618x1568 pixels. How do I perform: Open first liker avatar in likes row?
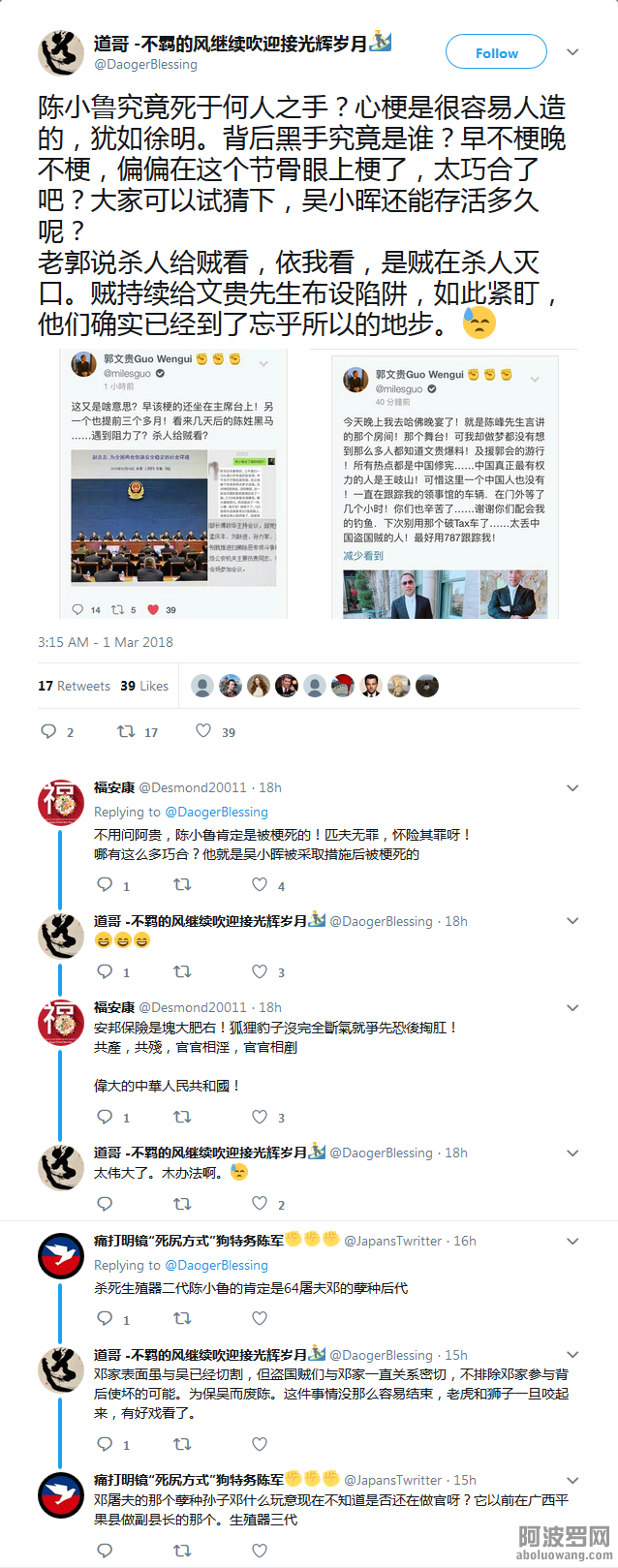tap(202, 686)
